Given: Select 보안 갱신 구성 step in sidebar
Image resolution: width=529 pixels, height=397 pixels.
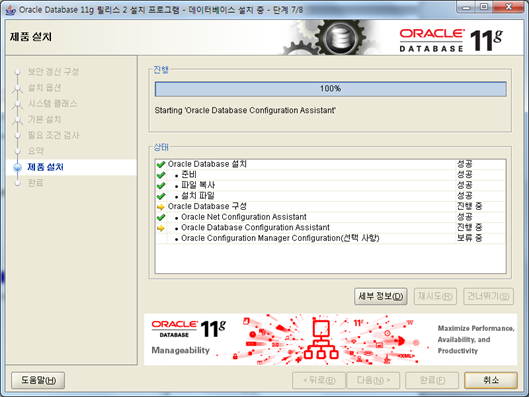Looking at the screenshot, I should click(x=53, y=72).
